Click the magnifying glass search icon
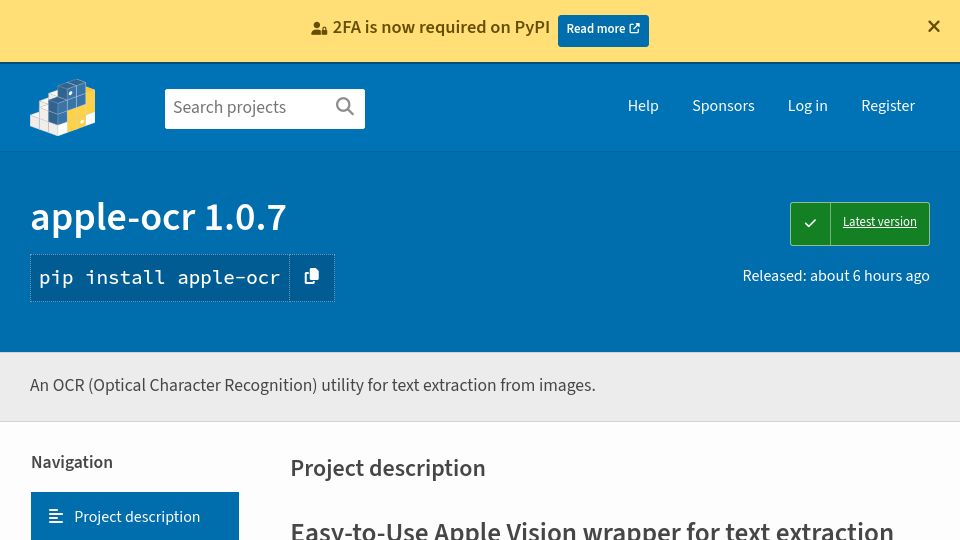Screen dimensions: 960x540 [x=345, y=107]
